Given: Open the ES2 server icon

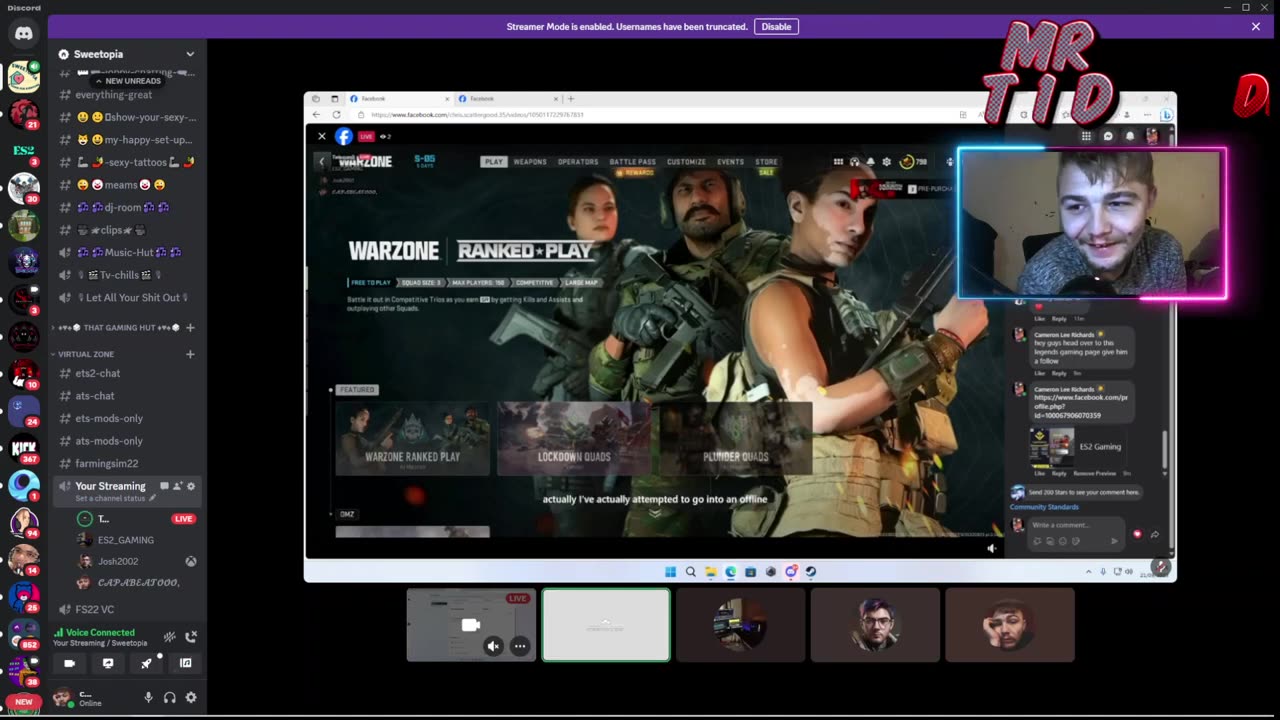Looking at the screenshot, I should pyautogui.click(x=24, y=151).
